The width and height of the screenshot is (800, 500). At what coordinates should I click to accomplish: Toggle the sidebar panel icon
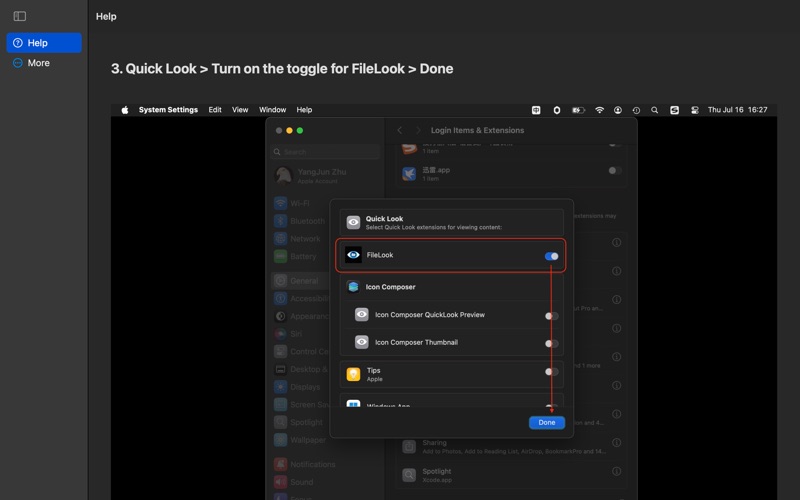tap(20, 16)
